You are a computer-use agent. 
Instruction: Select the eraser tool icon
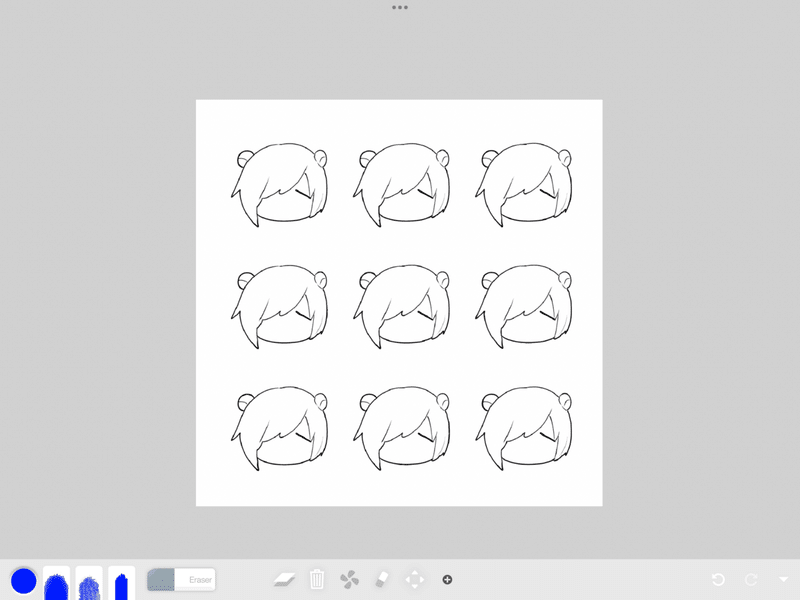pos(382,580)
